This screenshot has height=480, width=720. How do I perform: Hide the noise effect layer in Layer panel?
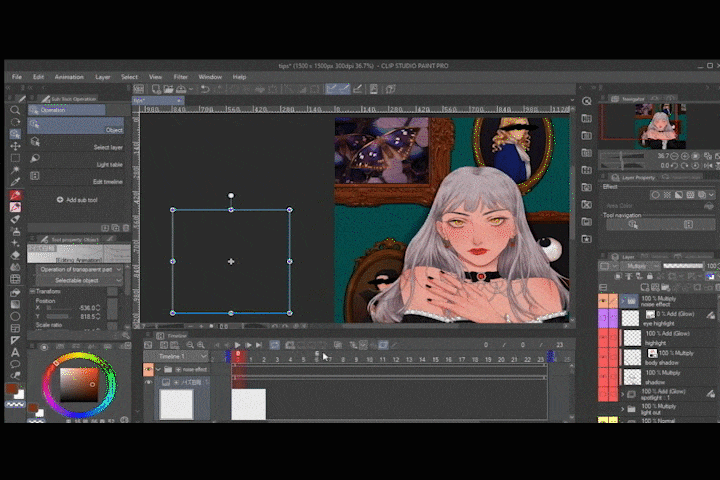(x=603, y=300)
